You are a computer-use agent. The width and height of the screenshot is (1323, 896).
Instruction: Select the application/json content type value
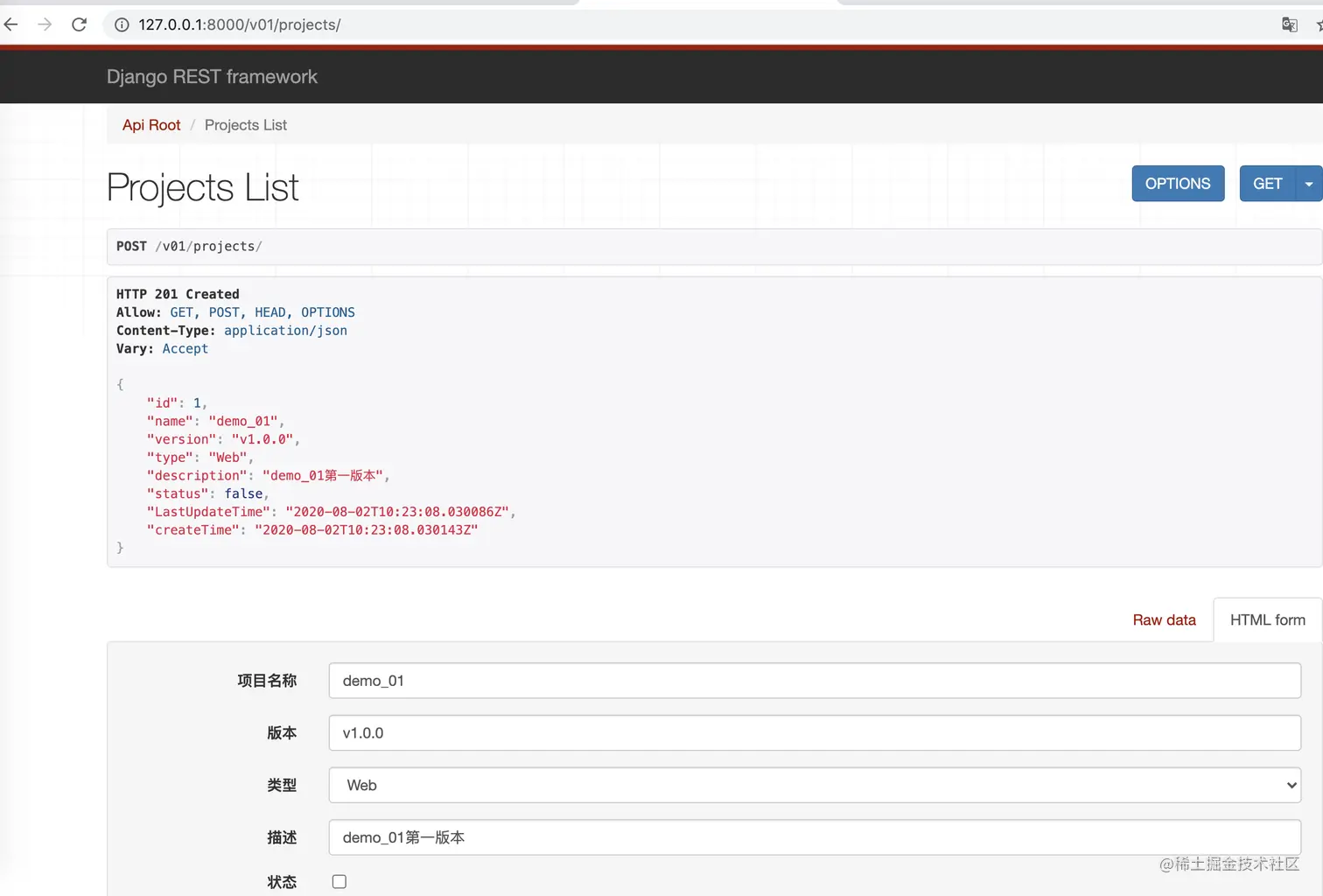(x=285, y=331)
